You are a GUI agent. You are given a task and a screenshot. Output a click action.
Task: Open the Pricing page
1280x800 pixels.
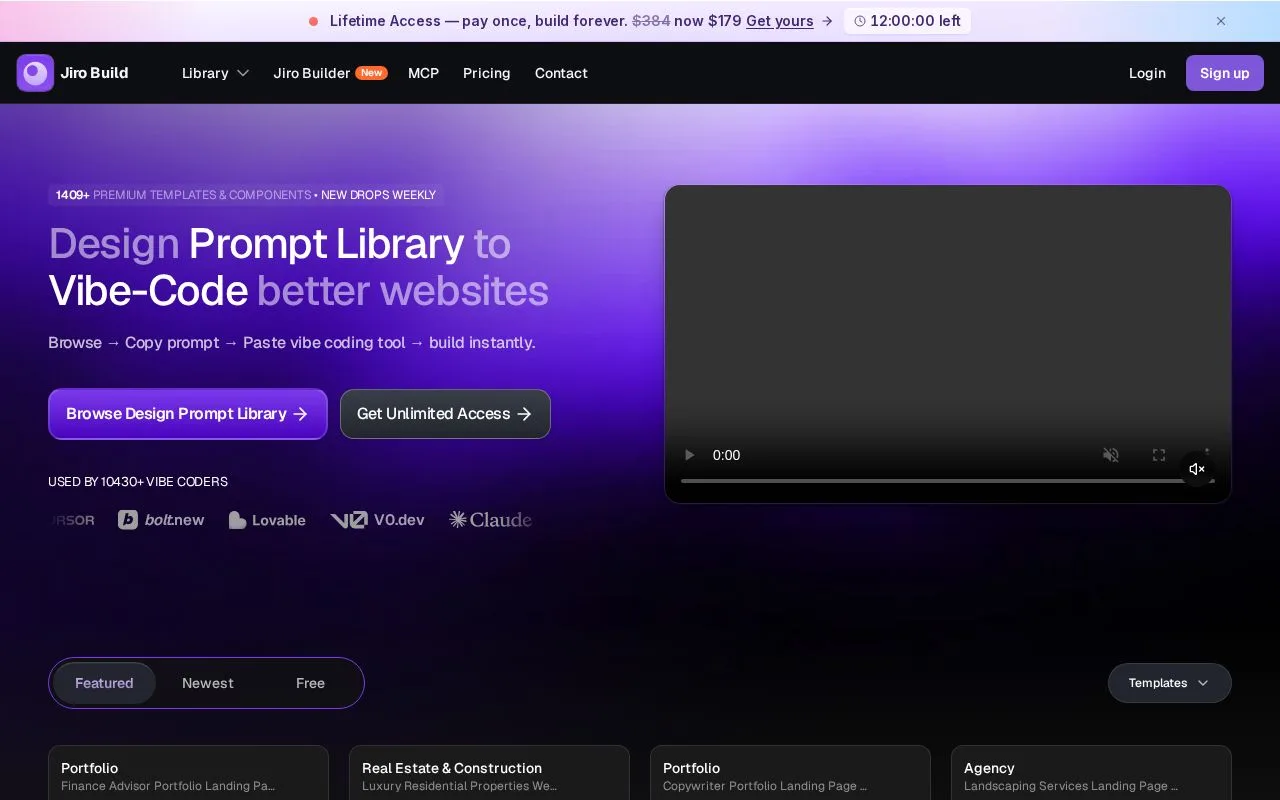pos(487,73)
